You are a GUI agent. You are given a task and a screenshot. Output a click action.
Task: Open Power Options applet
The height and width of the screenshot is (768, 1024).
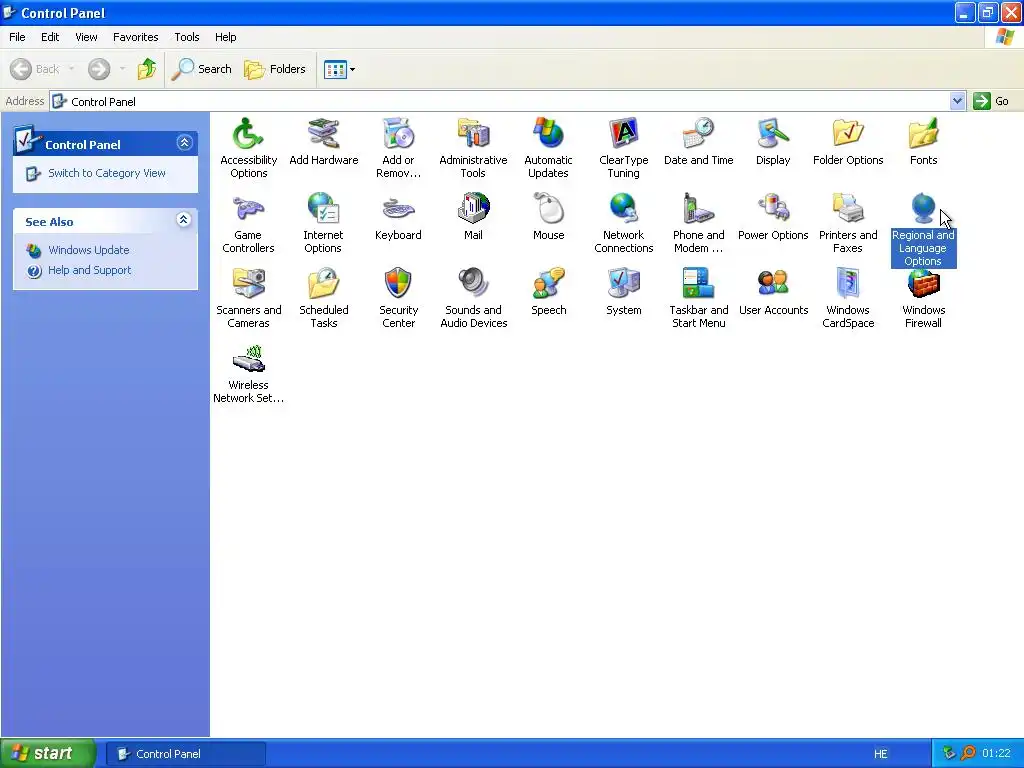773,209
